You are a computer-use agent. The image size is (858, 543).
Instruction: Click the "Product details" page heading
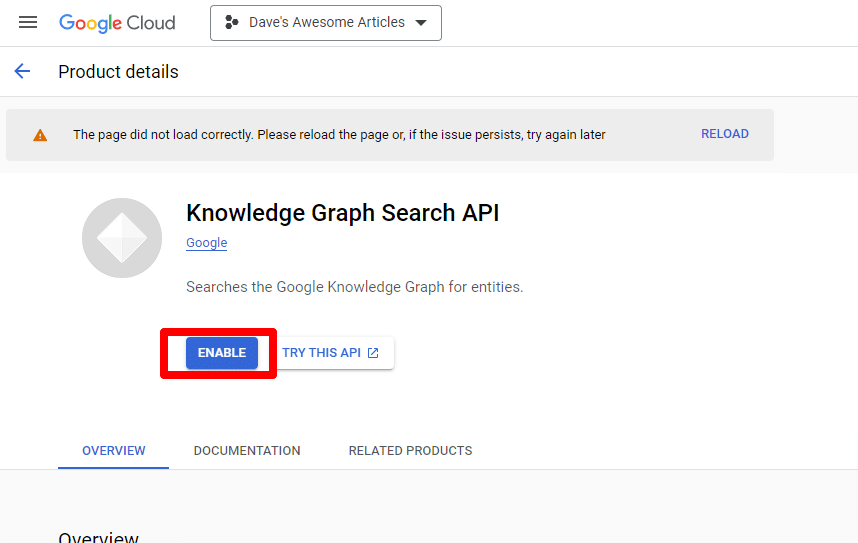click(118, 72)
